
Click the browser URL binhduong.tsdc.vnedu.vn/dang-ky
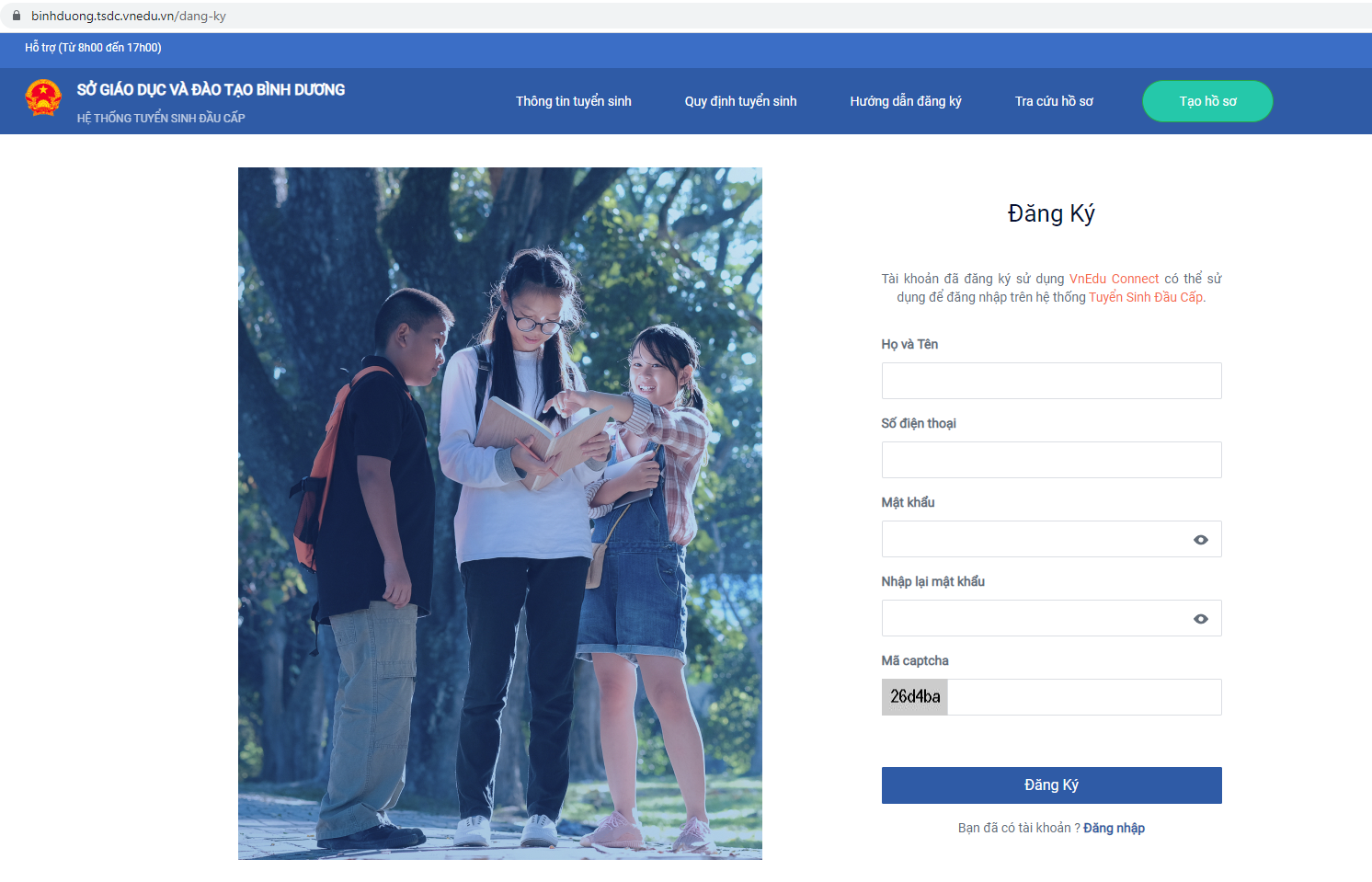(x=128, y=16)
